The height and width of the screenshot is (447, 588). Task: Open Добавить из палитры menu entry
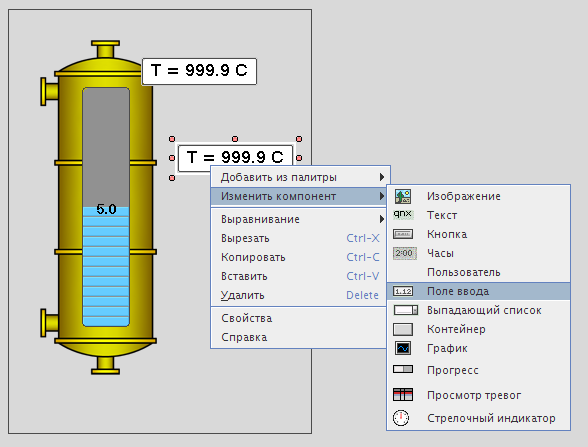coord(301,177)
